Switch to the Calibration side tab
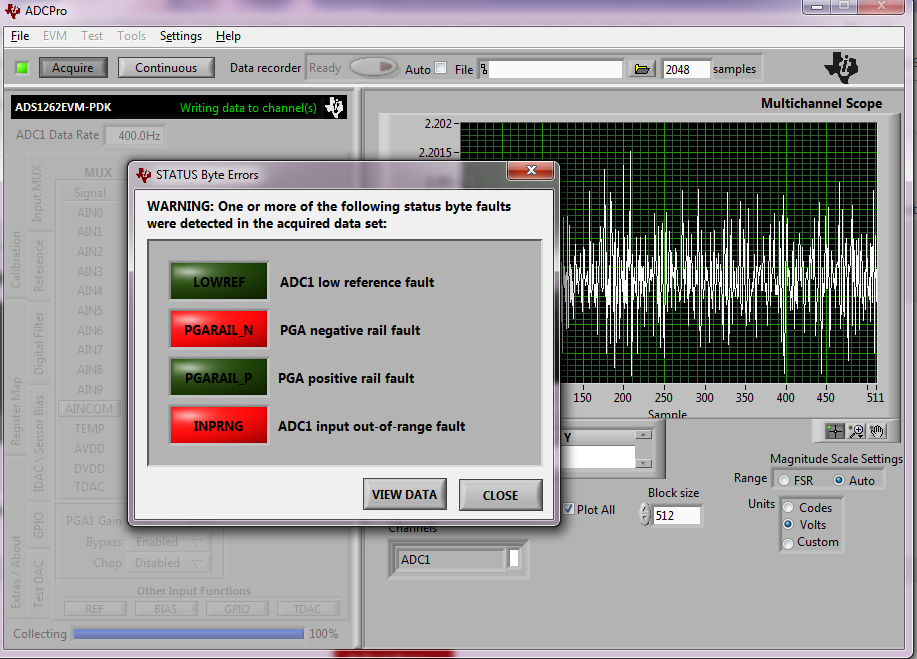This screenshot has width=917, height=659. coord(16,260)
